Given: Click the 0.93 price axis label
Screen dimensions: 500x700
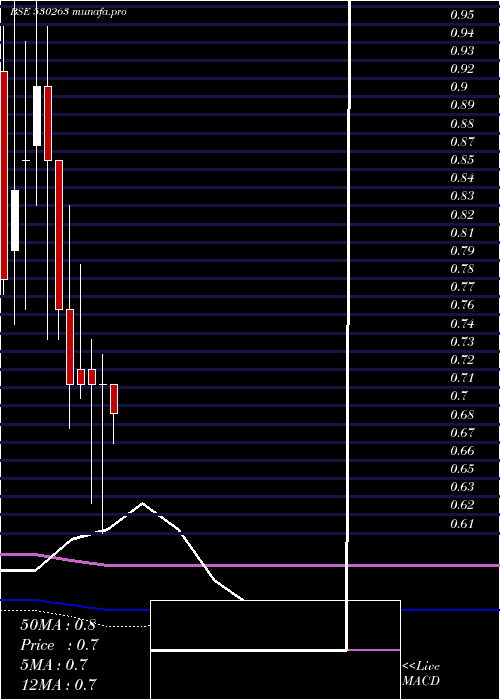Looking at the screenshot, I should [462, 51].
